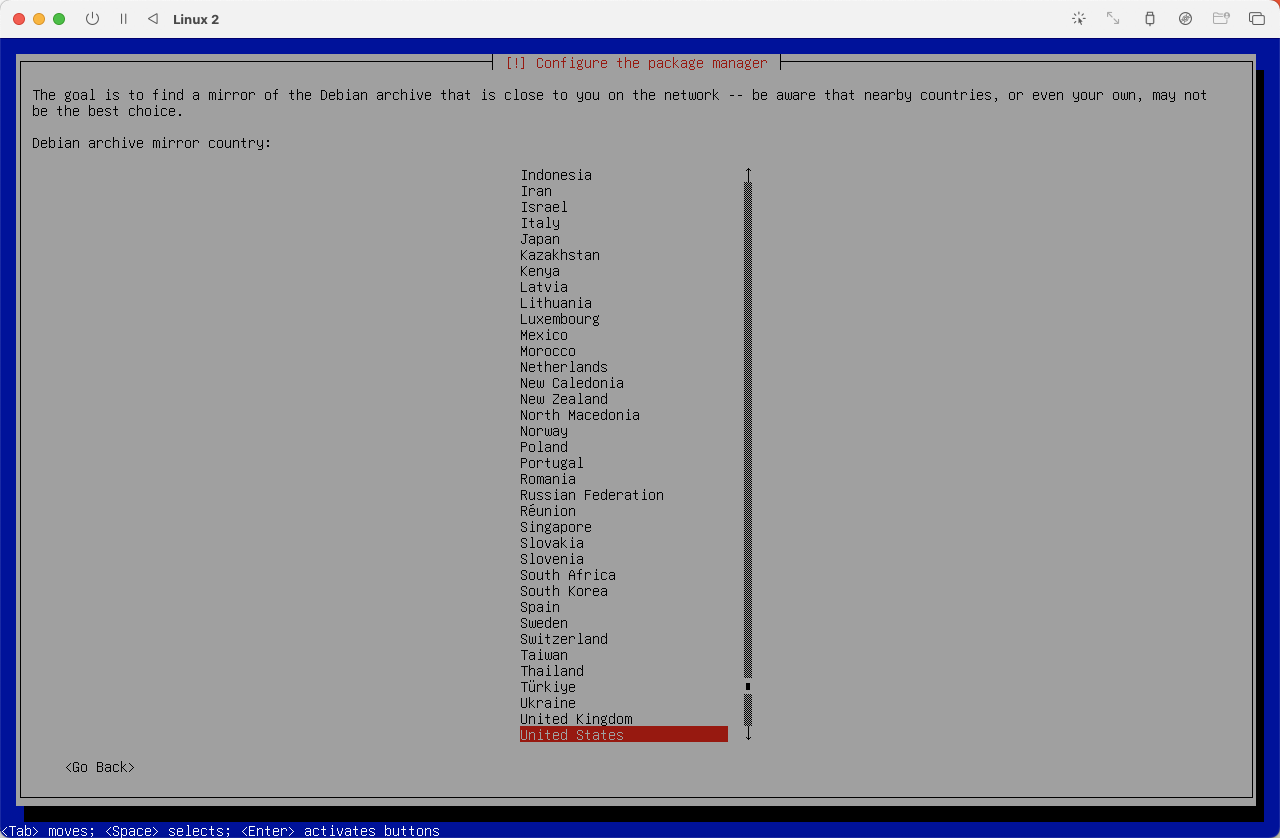Choose Netherlands as the Debian mirror country
Screen dimensions: 1280x838
563,367
